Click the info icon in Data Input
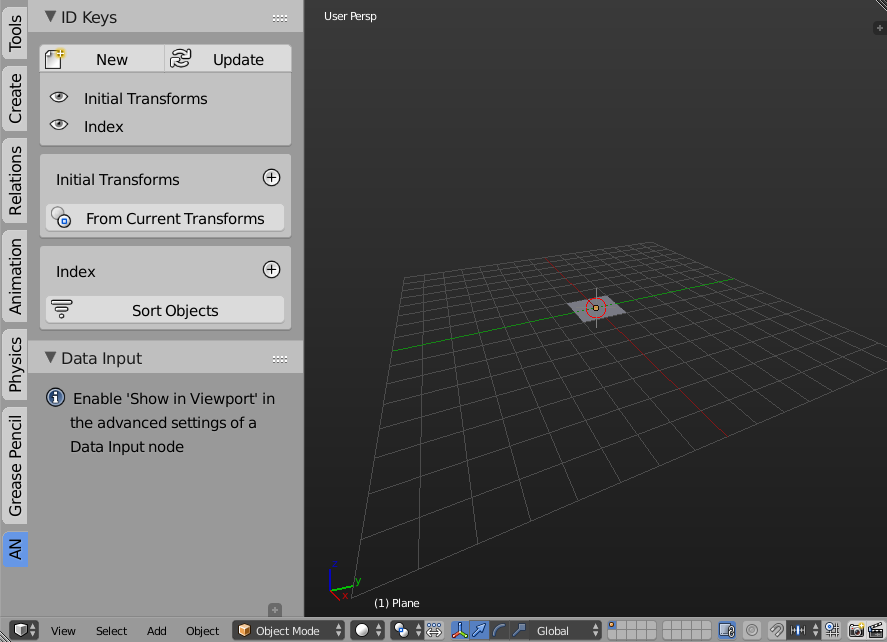 (x=55, y=398)
